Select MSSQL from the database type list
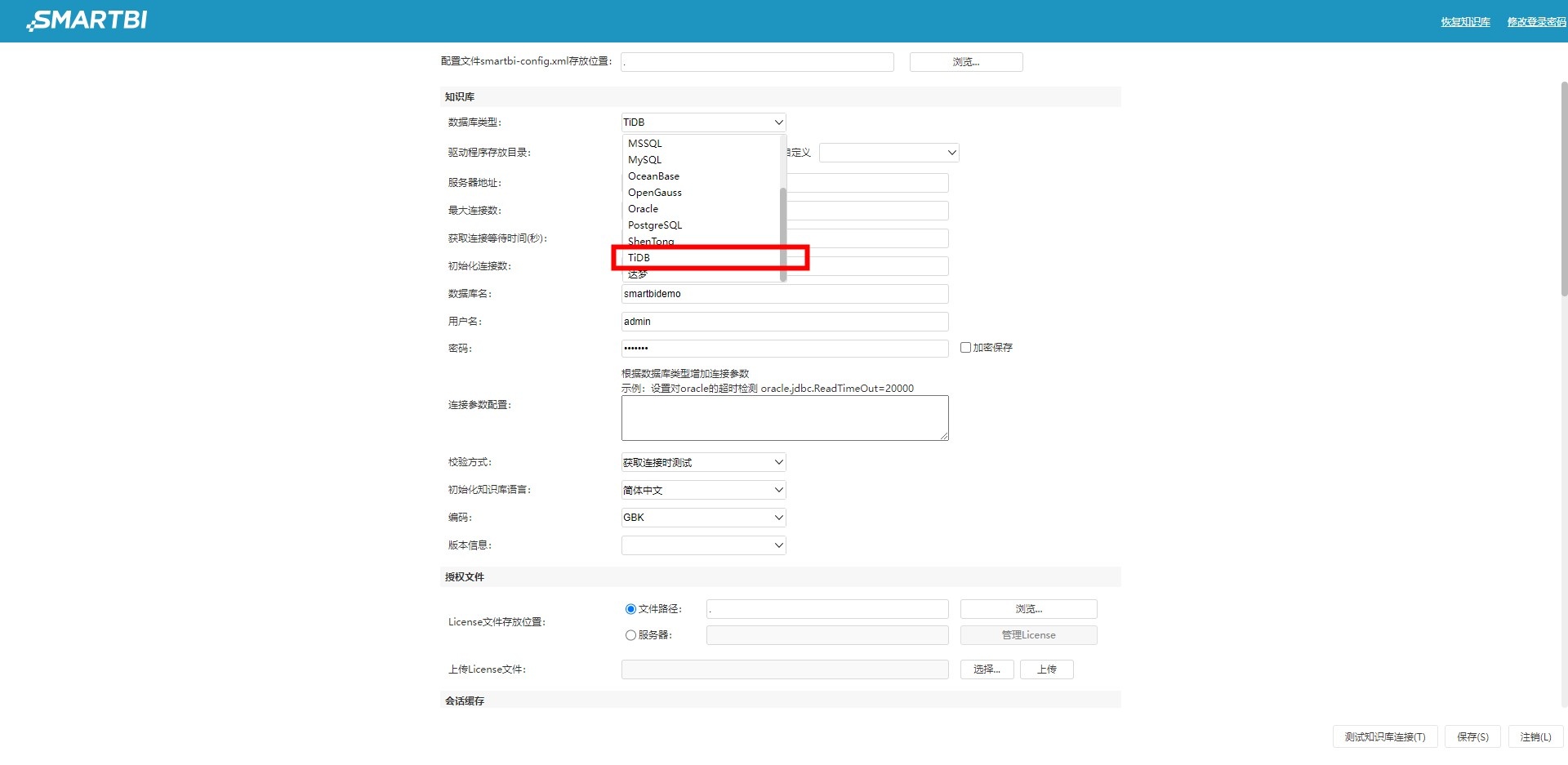The width and height of the screenshot is (1568, 765). pos(702,144)
